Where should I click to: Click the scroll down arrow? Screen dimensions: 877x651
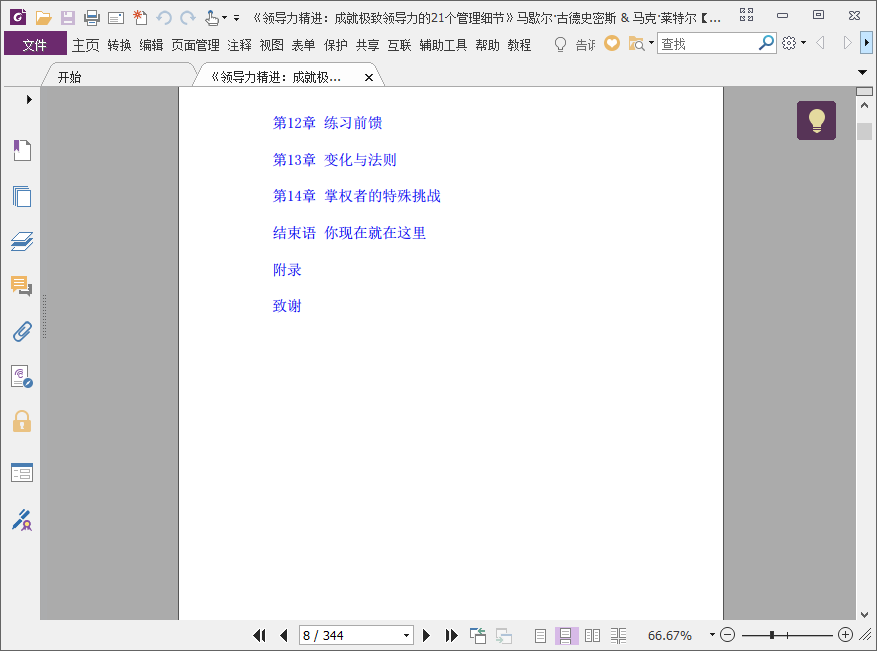coord(864,614)
